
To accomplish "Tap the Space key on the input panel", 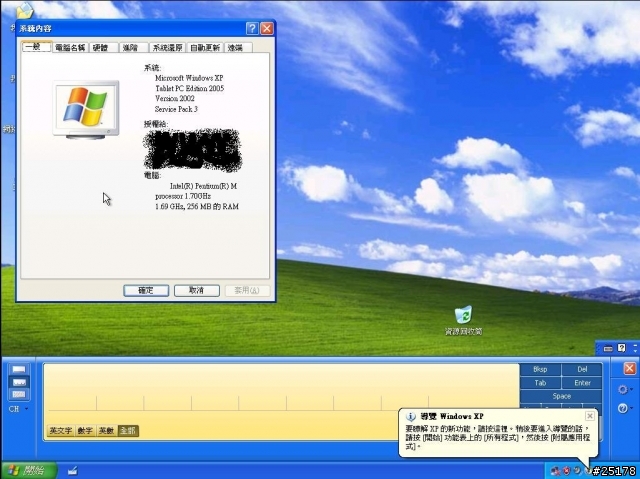I will coord(561,396).
